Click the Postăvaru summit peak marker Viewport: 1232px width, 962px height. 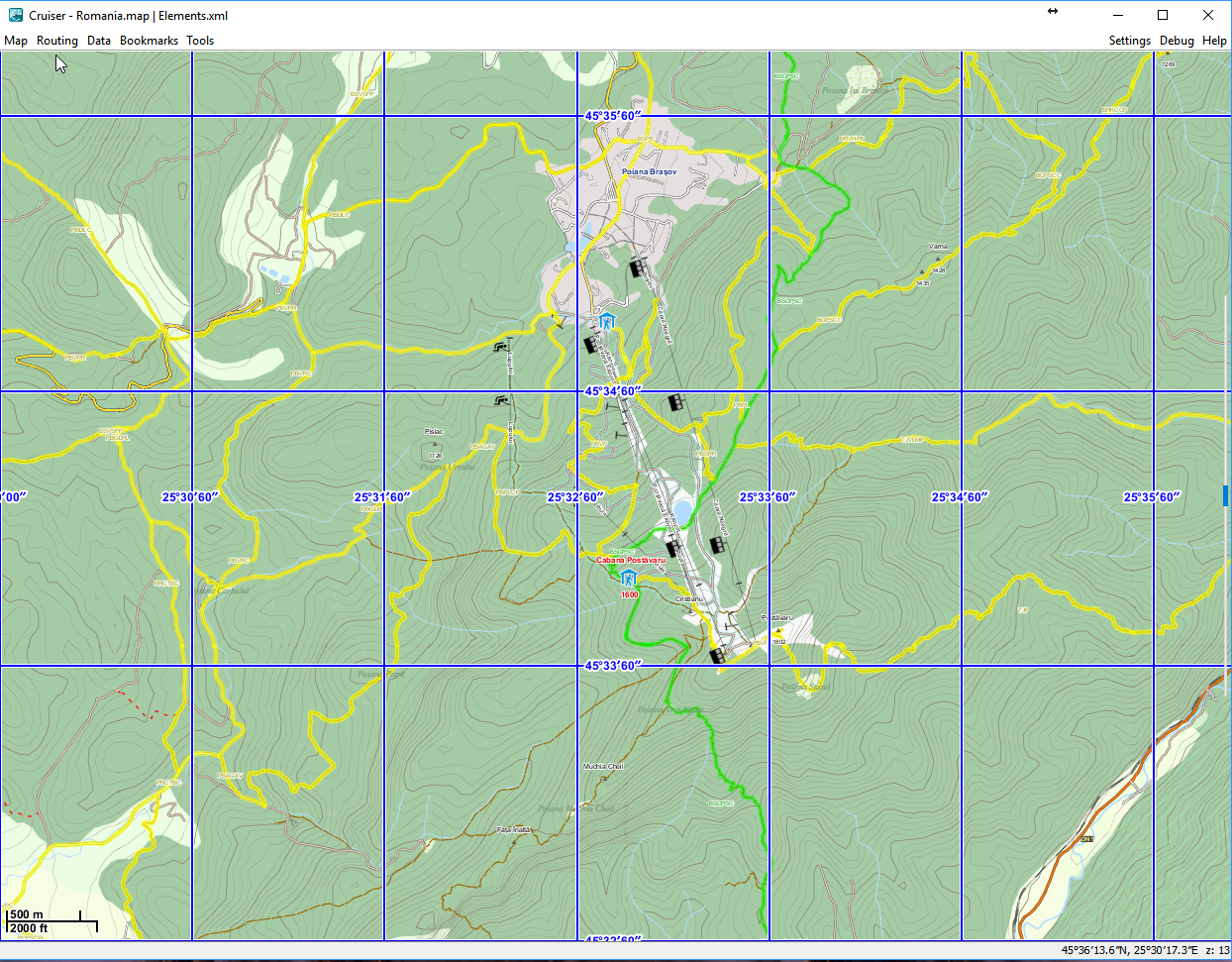click(778, 630)
